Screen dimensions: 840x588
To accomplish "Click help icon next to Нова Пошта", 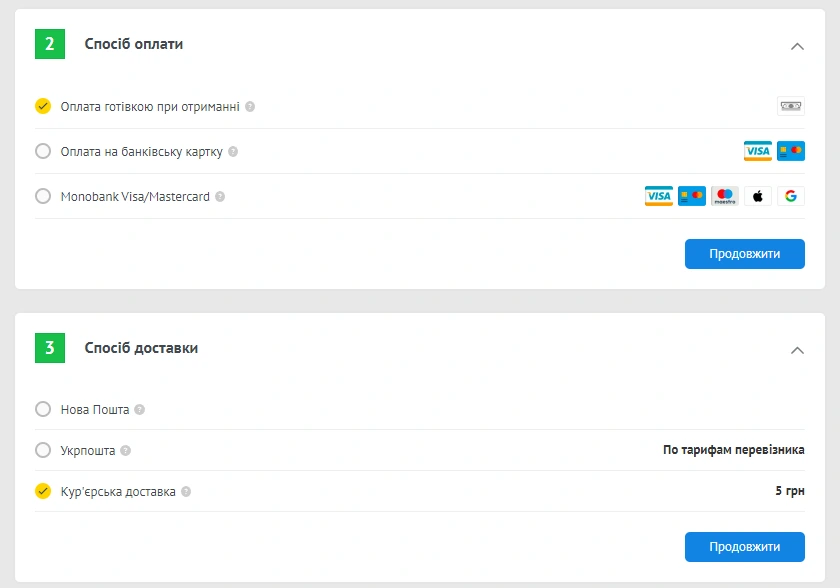I will [x=140, y=409].
